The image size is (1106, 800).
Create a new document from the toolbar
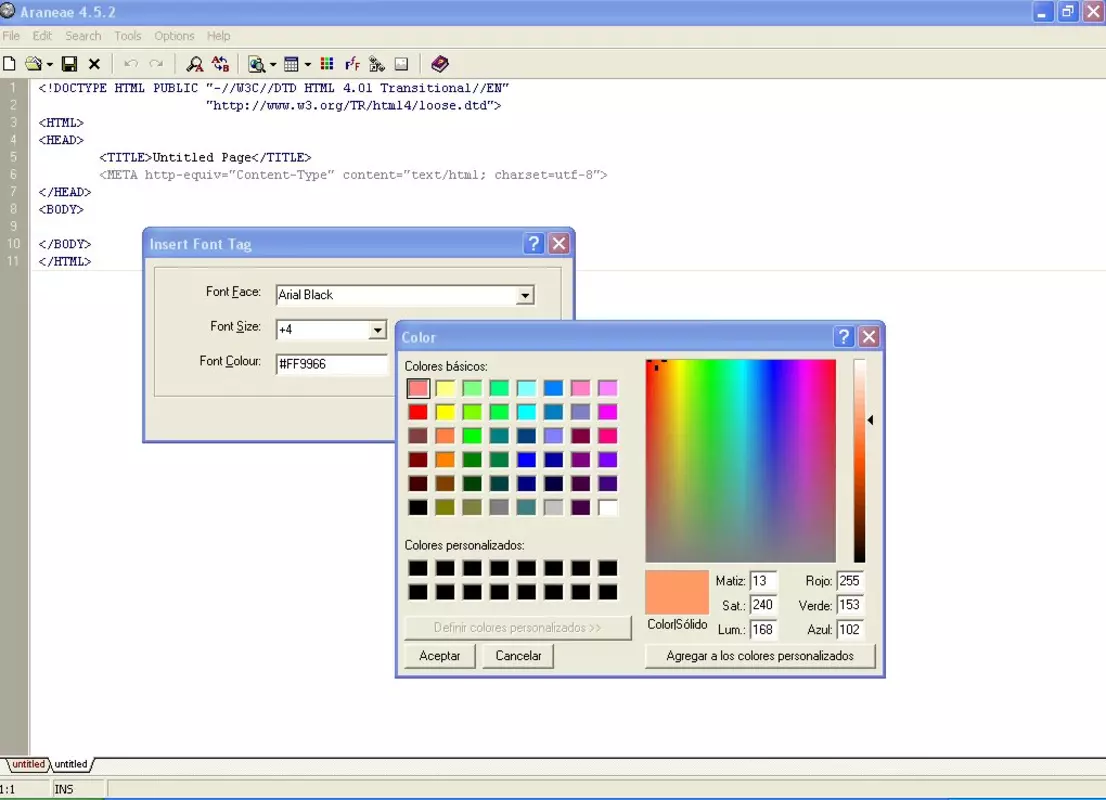(9, 64)
